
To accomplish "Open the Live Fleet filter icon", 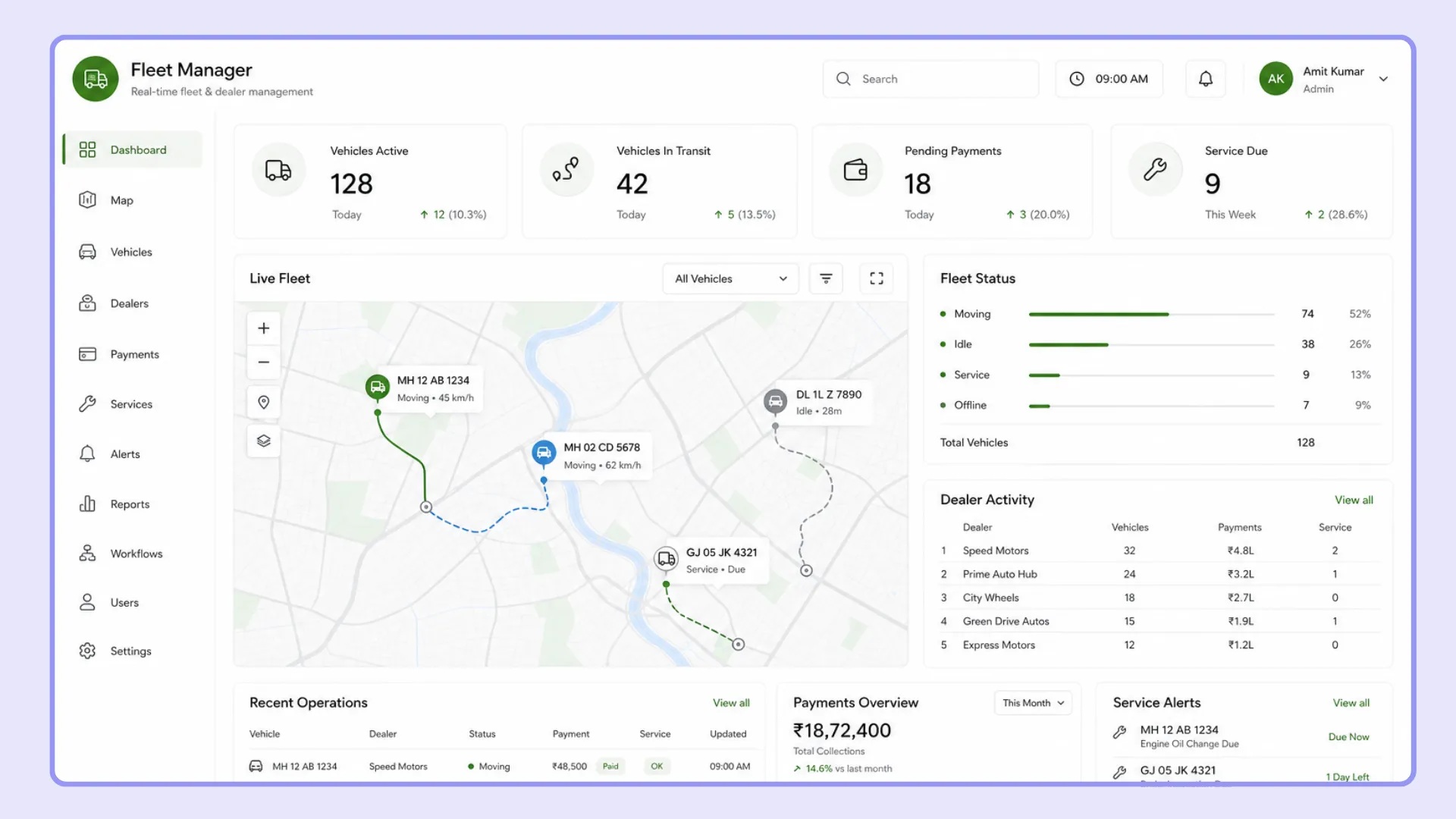I will tap(826, 278).
